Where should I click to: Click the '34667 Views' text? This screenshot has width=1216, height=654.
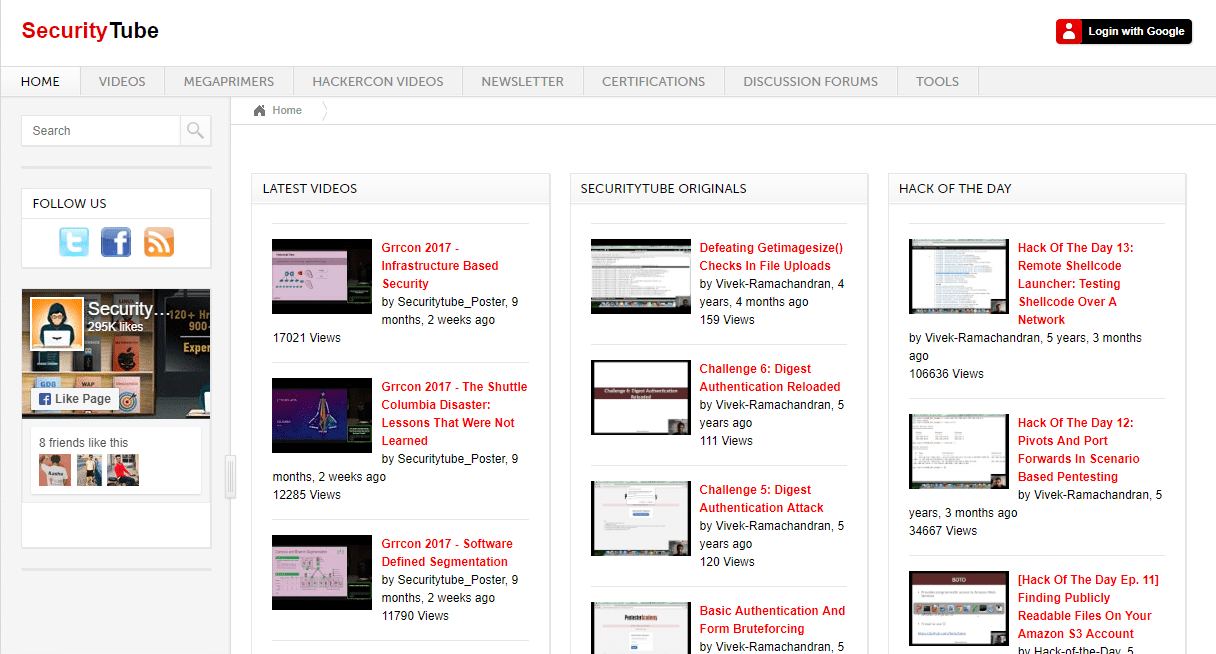coord(943,531)
